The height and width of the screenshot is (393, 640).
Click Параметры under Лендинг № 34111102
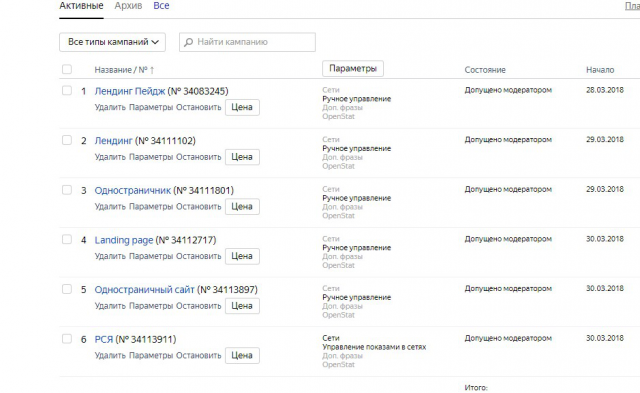pos(151,157)
